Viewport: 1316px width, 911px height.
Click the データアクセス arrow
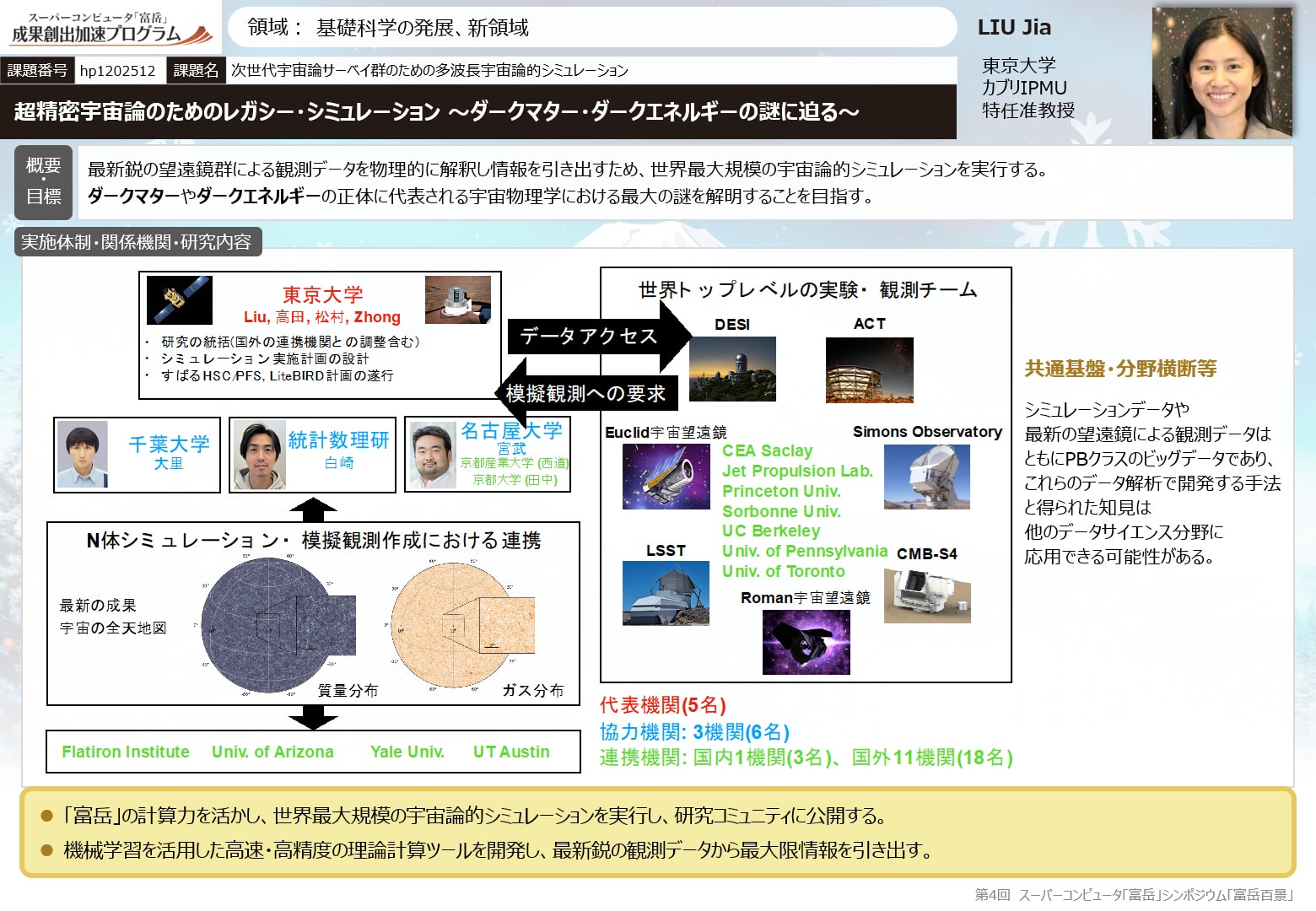click(x=600, y=336)
